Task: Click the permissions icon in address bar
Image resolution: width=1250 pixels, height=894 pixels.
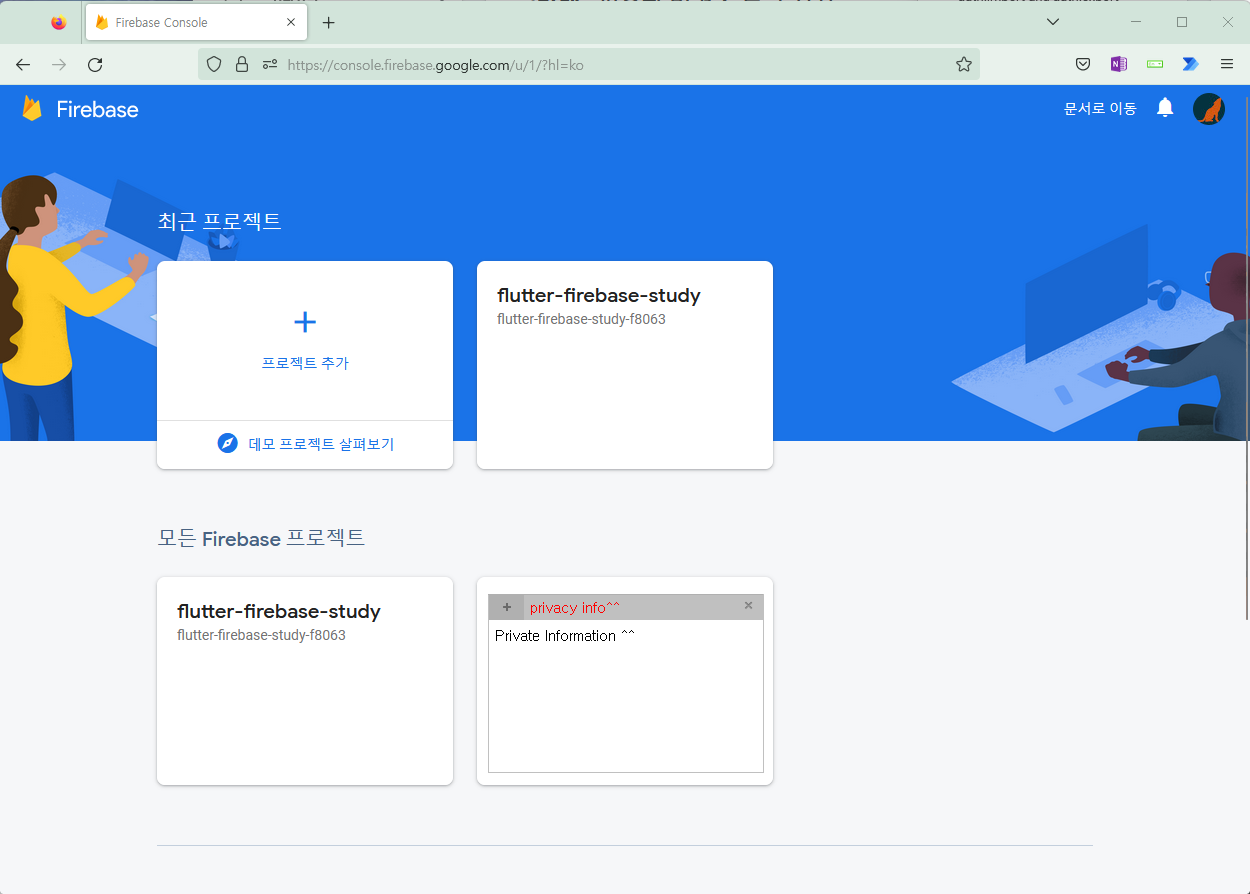Action: click(269, 64)
